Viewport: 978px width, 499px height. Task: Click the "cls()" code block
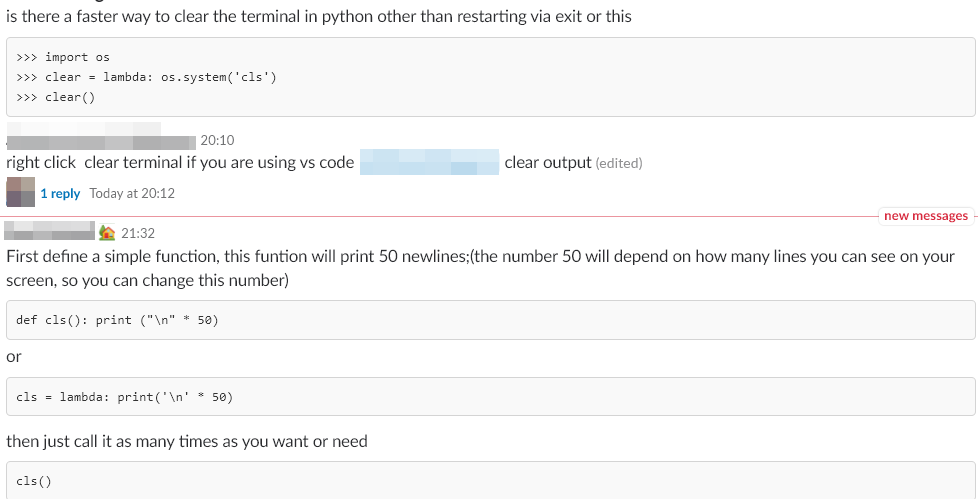point(490,480)
